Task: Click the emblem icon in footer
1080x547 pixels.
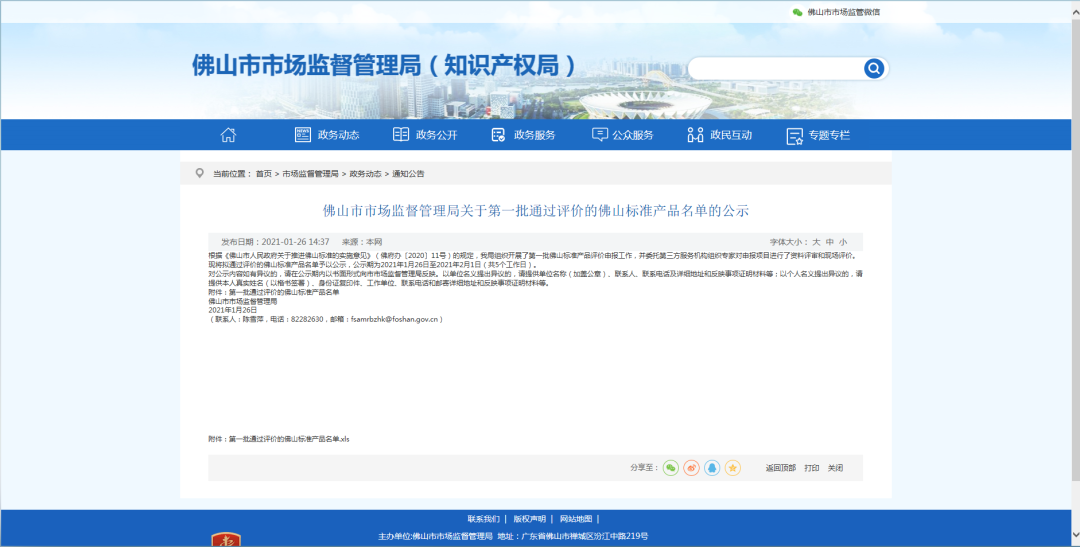Action: [x=226, y=539]
